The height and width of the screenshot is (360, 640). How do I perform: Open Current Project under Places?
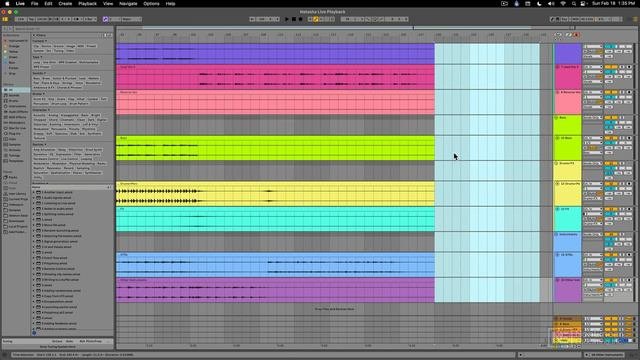(17, 199)
